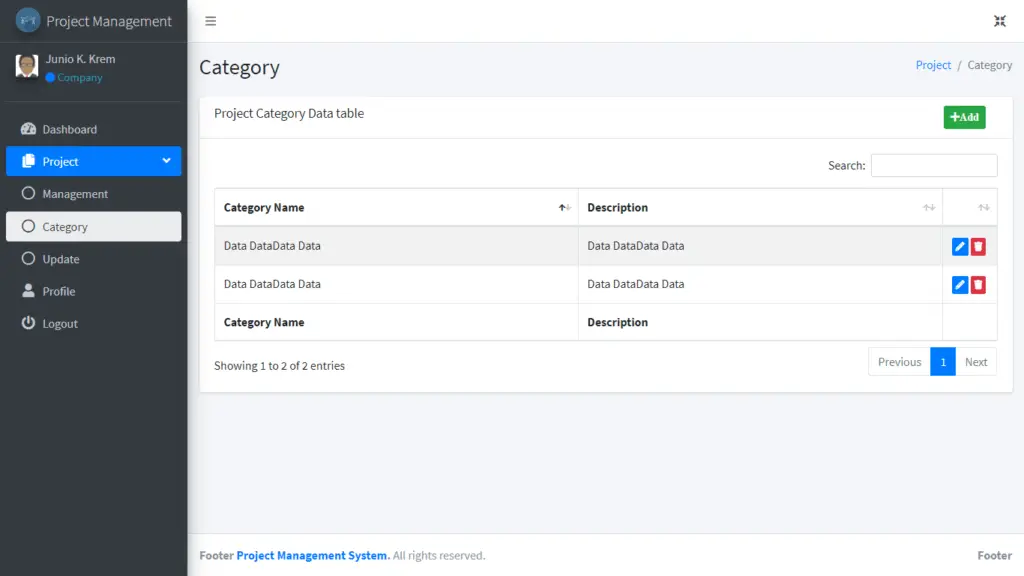Go to Next page in pagination
This screenshot has height=576, width=1024.
[x=975, y=361]
